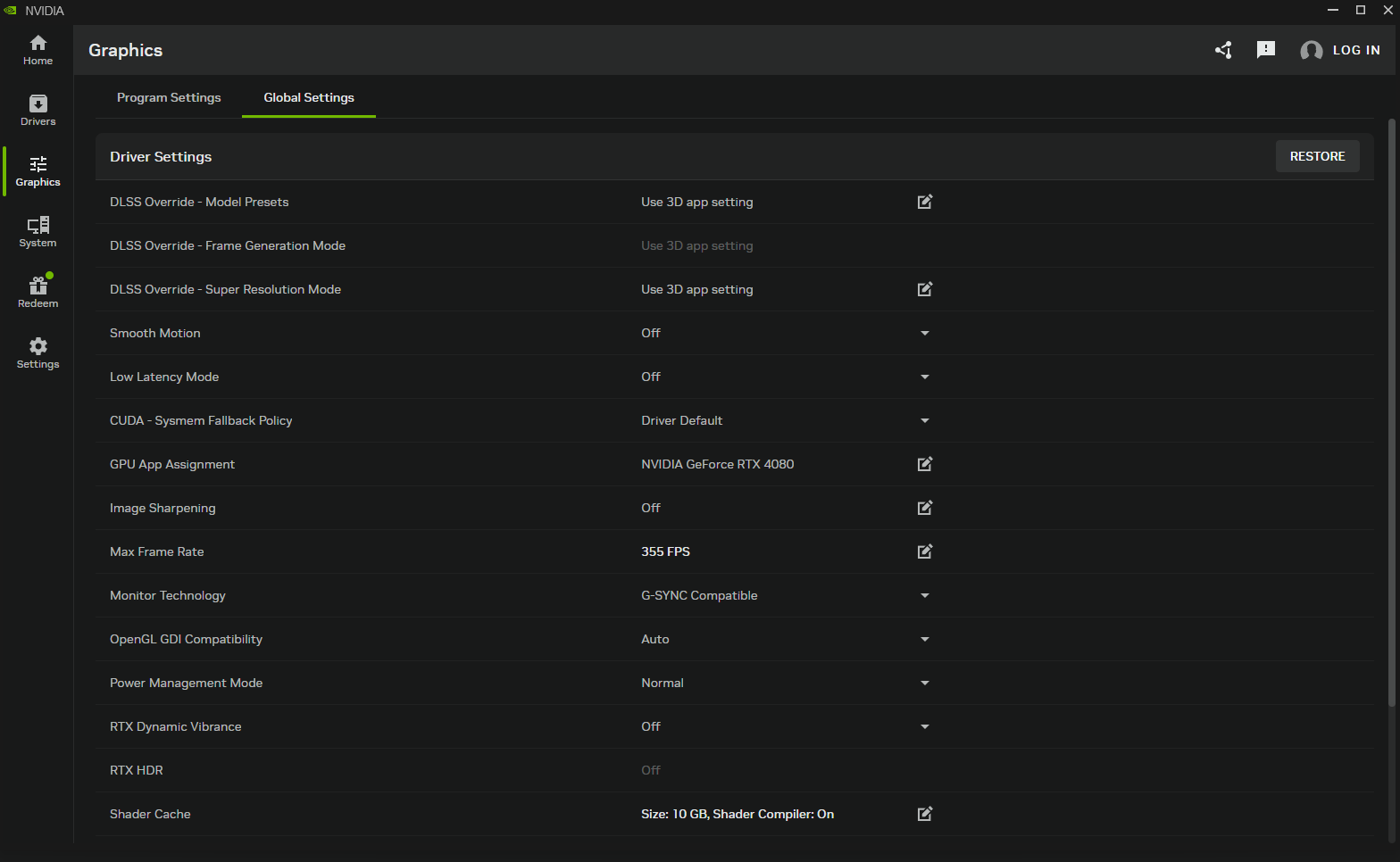The height and width of the screenshot is (862, 1400).
Task: Click the RESTORE button
Action: (1317, 156)
